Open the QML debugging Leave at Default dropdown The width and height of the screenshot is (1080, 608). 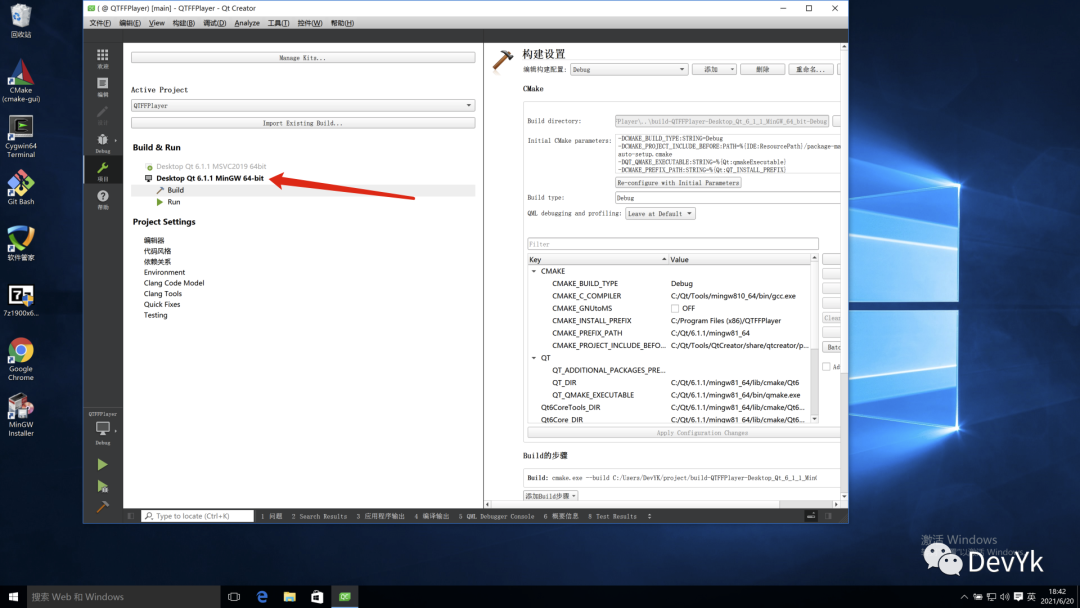[x=660, y=213]
